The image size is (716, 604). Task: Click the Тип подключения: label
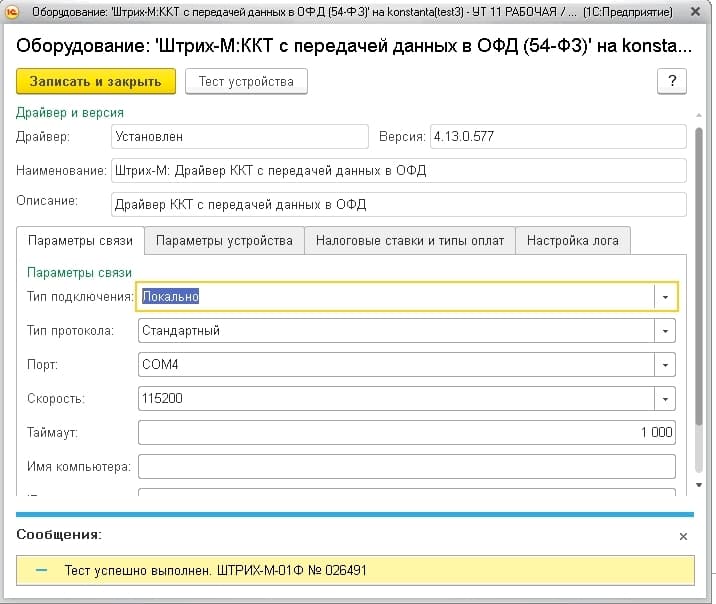point(80,297)
